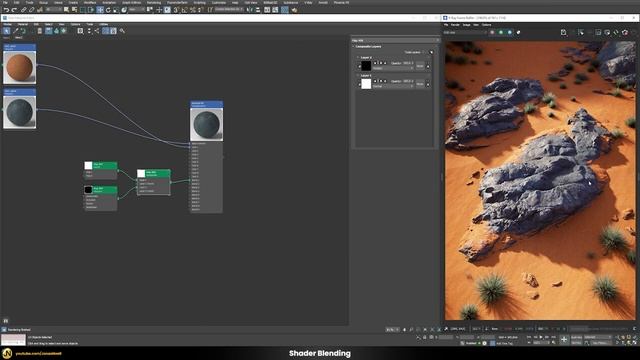640x360 pixels.
Task: Open the Parameter Editor panel icon
Action: 113,31
